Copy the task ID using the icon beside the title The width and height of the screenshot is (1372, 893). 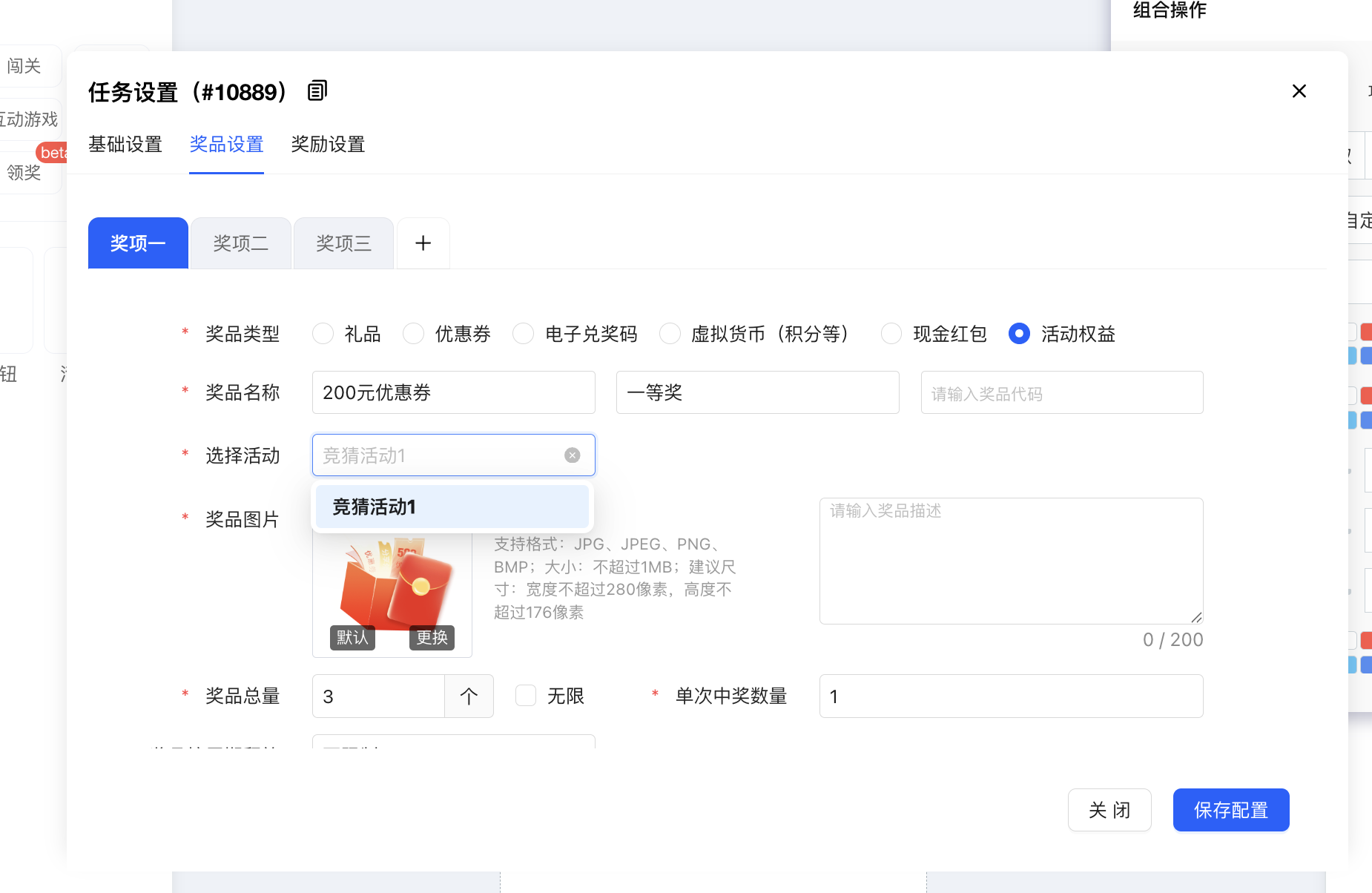point(317,91)
